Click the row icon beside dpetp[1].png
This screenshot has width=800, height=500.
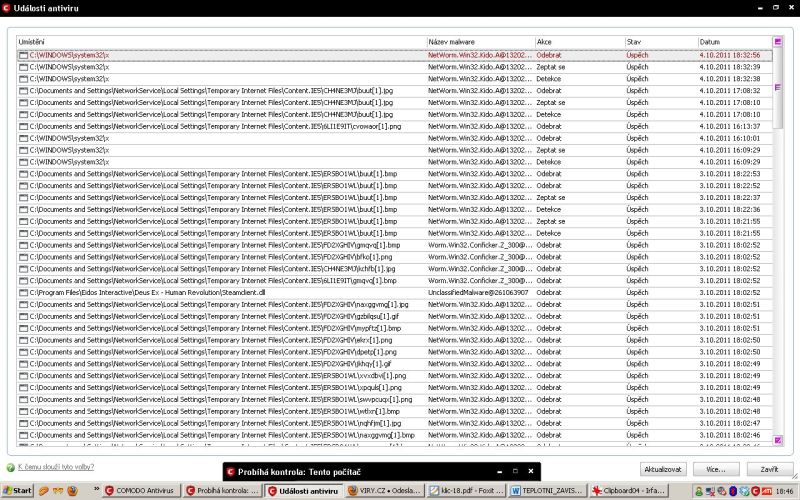click(x=23, y=352)
